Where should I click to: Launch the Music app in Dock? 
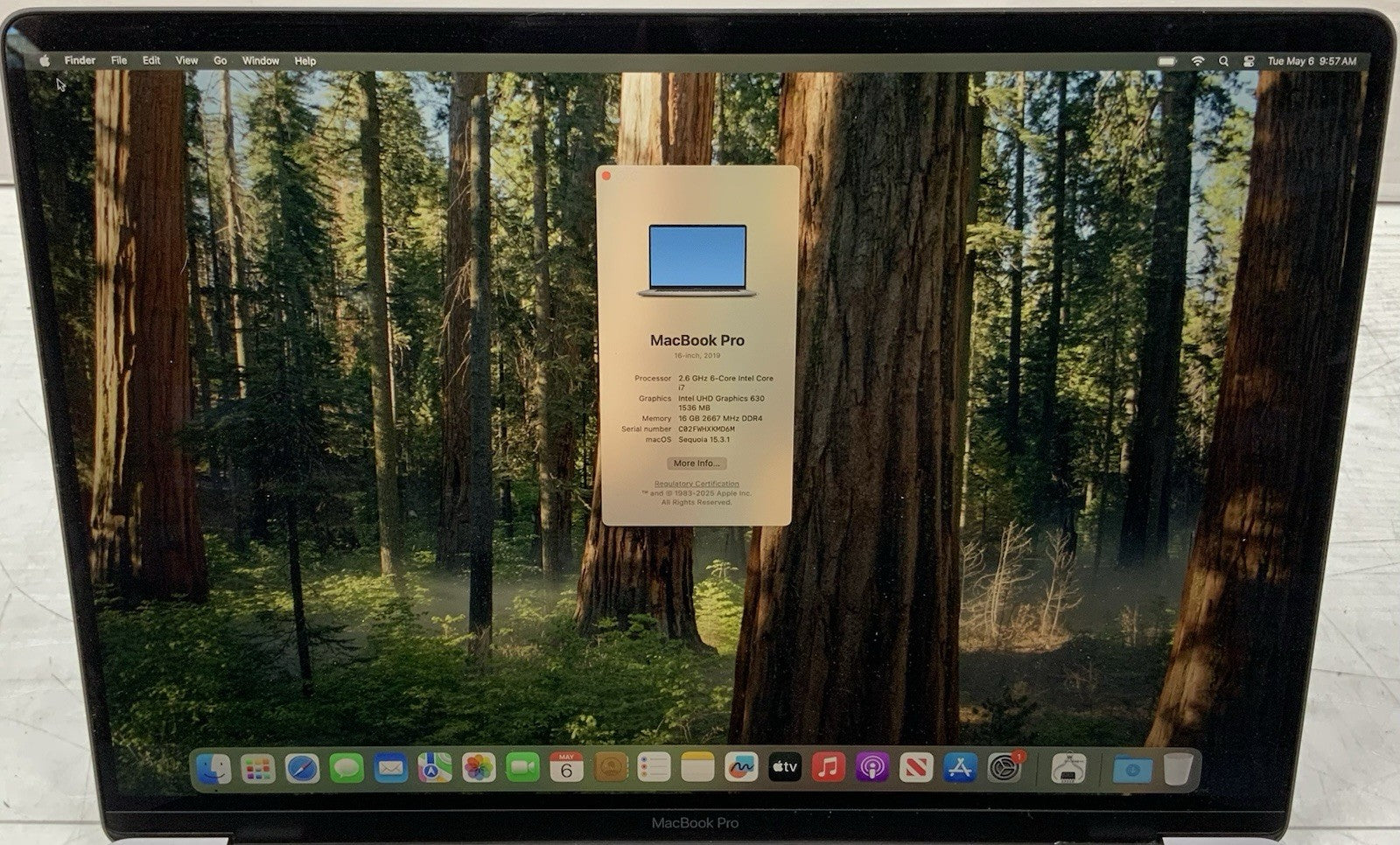(829, 768)
